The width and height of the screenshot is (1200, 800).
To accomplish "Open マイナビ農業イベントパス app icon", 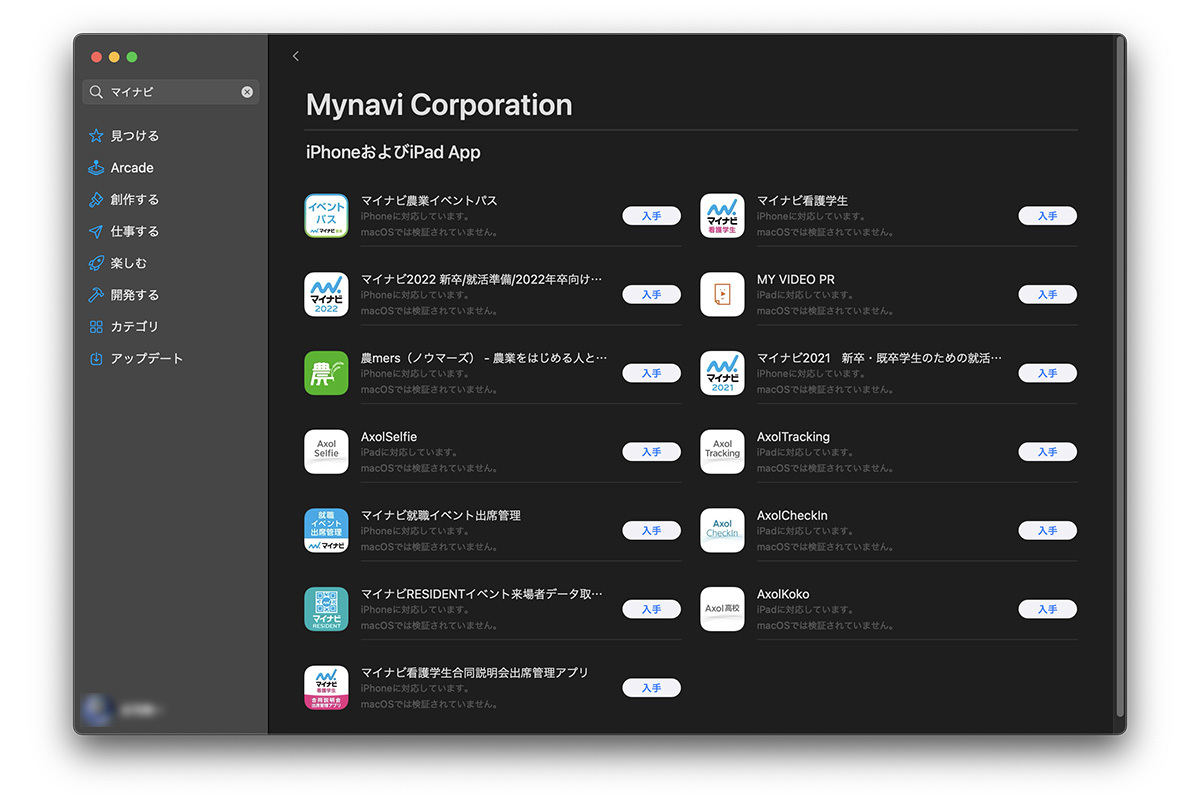I will [326, 216].
